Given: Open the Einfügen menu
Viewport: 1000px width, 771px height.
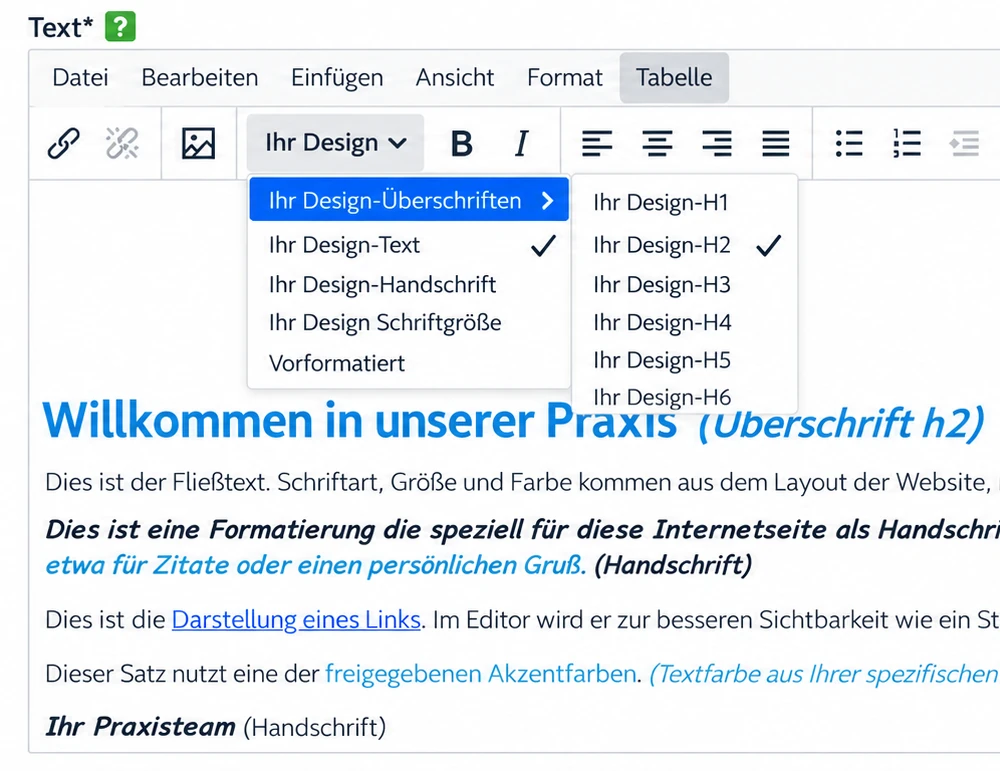Looking at the screenshot, I should tap(337, 77).
